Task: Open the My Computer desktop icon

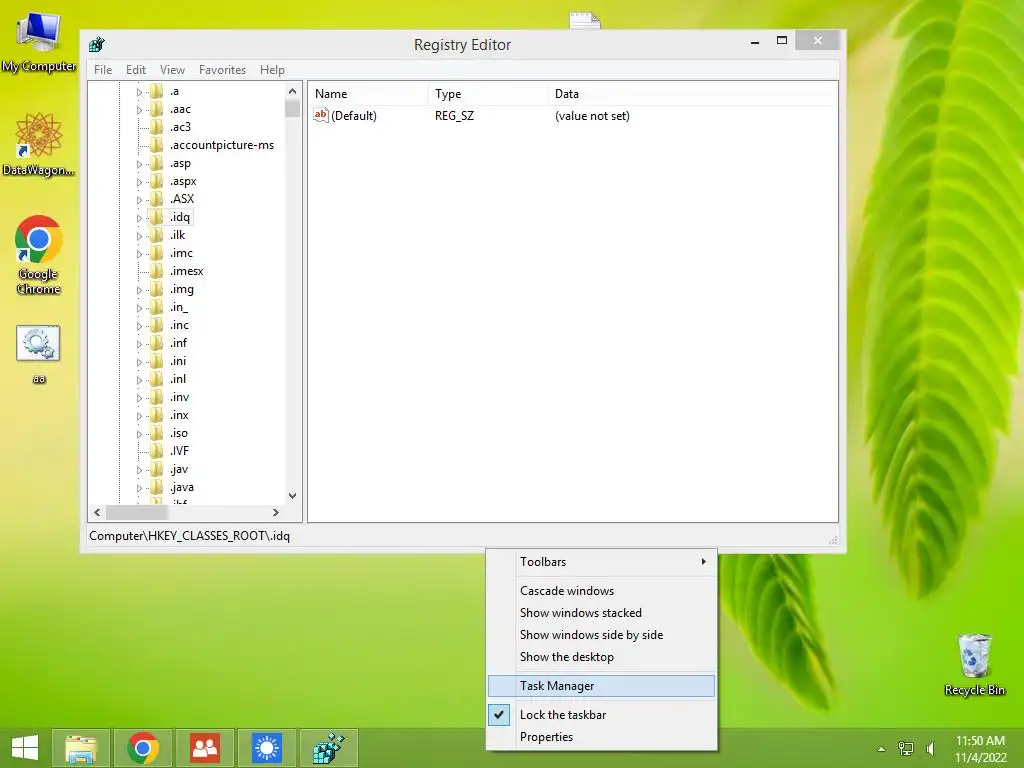Action: [39, 41]
